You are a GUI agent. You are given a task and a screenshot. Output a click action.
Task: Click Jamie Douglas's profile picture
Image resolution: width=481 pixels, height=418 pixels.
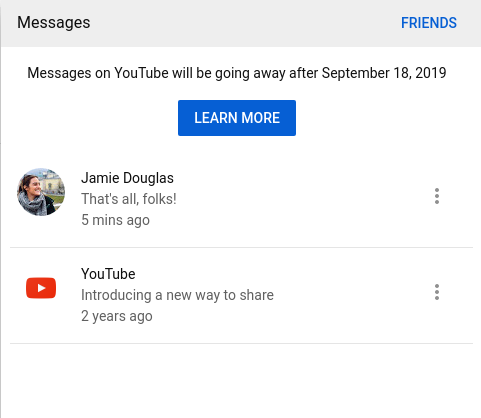[x=41, y=192]
